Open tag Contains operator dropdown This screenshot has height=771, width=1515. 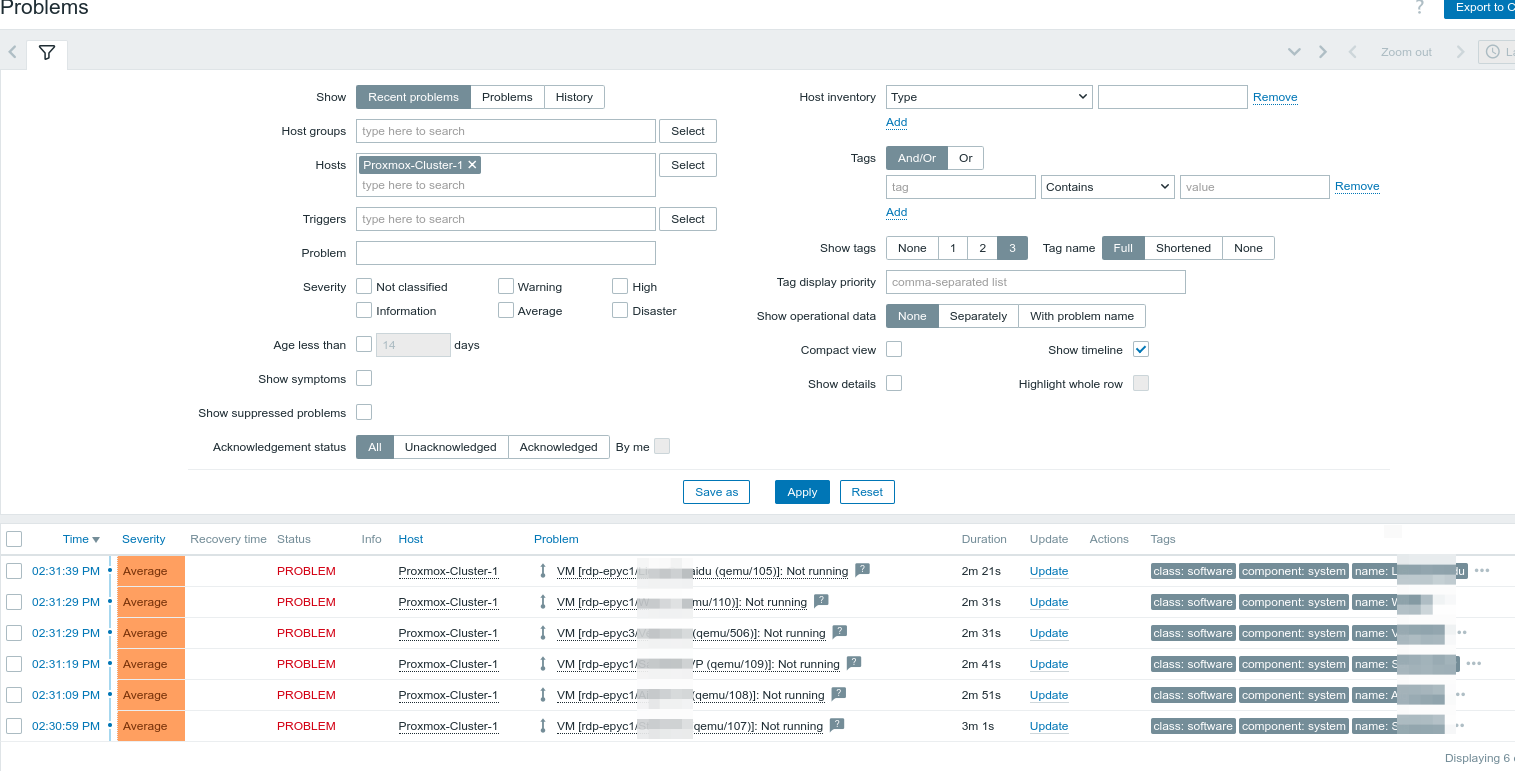[1107, 187]
